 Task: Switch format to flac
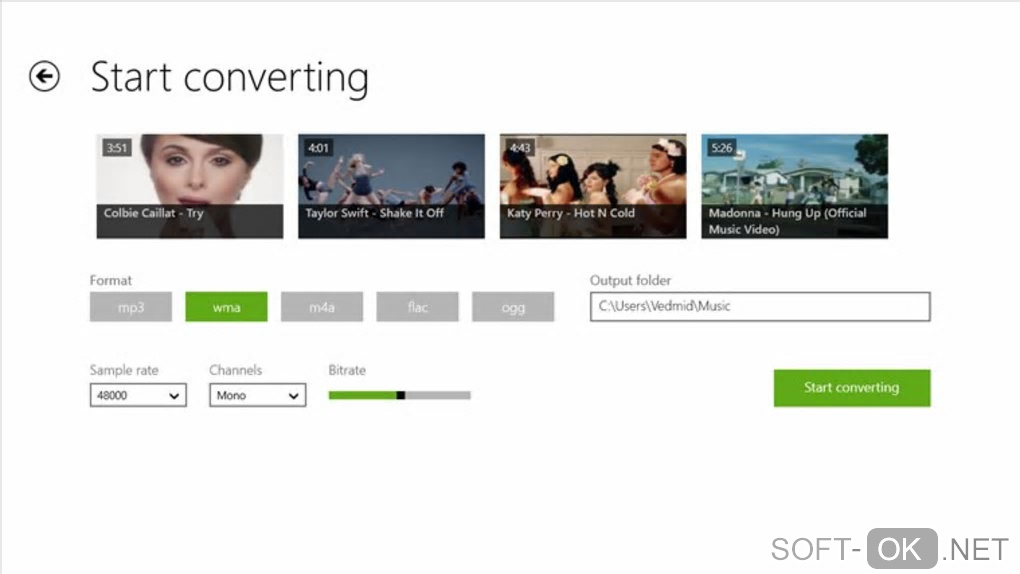point(418,307)
